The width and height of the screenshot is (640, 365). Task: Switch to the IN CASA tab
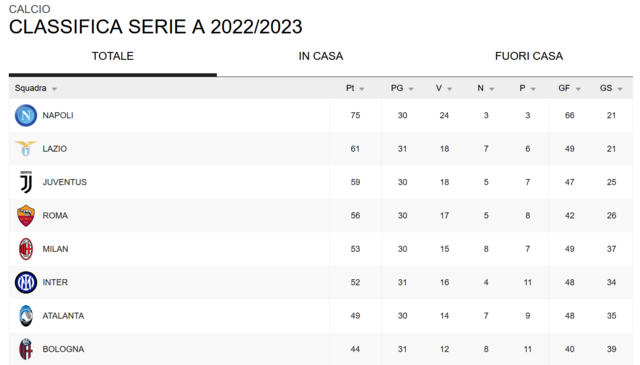(x=321, y=56)
